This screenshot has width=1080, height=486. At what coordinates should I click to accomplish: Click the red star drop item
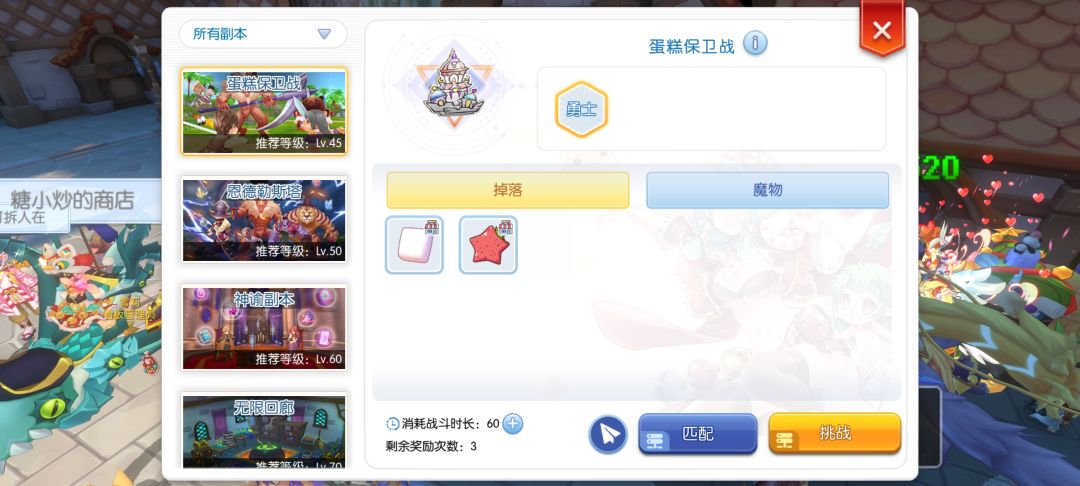pos(488,245)
